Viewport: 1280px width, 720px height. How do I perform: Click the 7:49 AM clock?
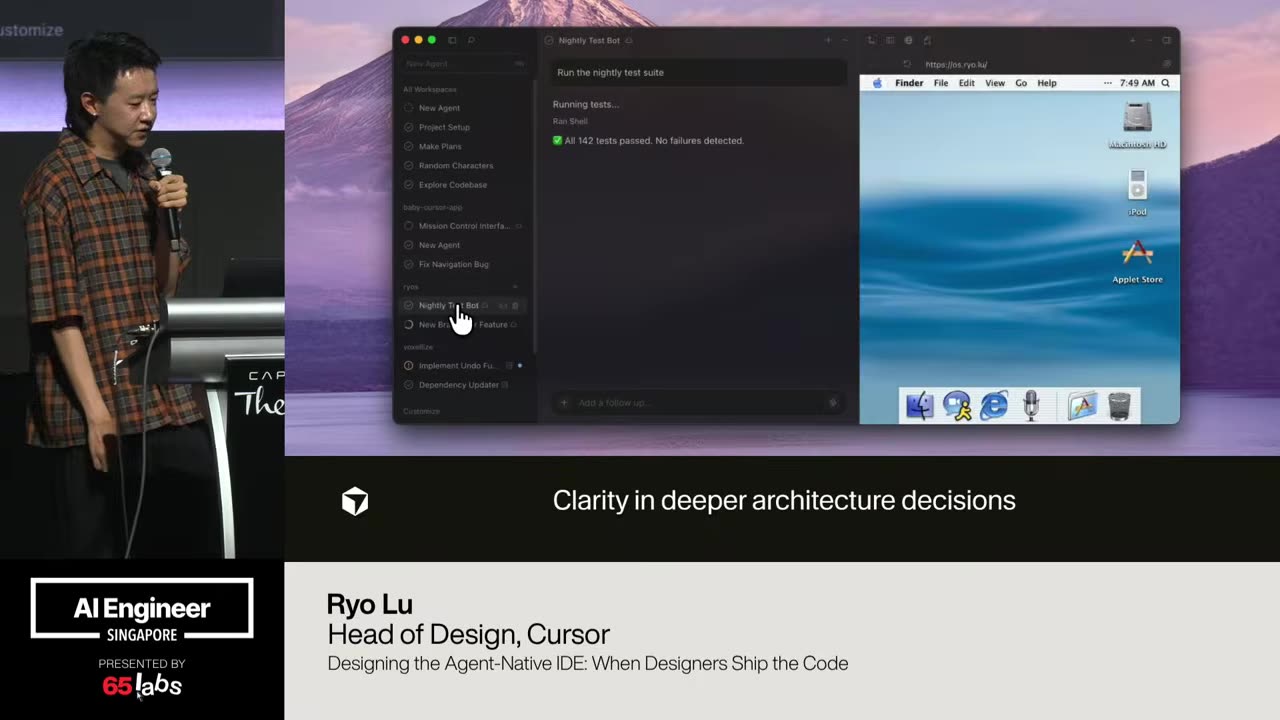(1137, 83)
